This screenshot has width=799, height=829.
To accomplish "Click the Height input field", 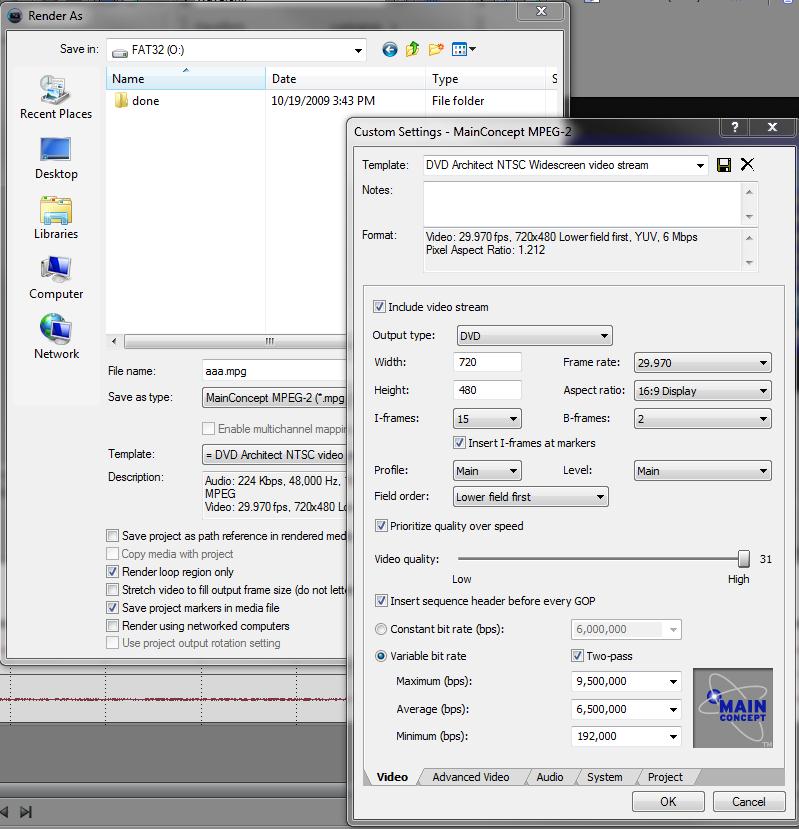I will [x=487, y=390].
